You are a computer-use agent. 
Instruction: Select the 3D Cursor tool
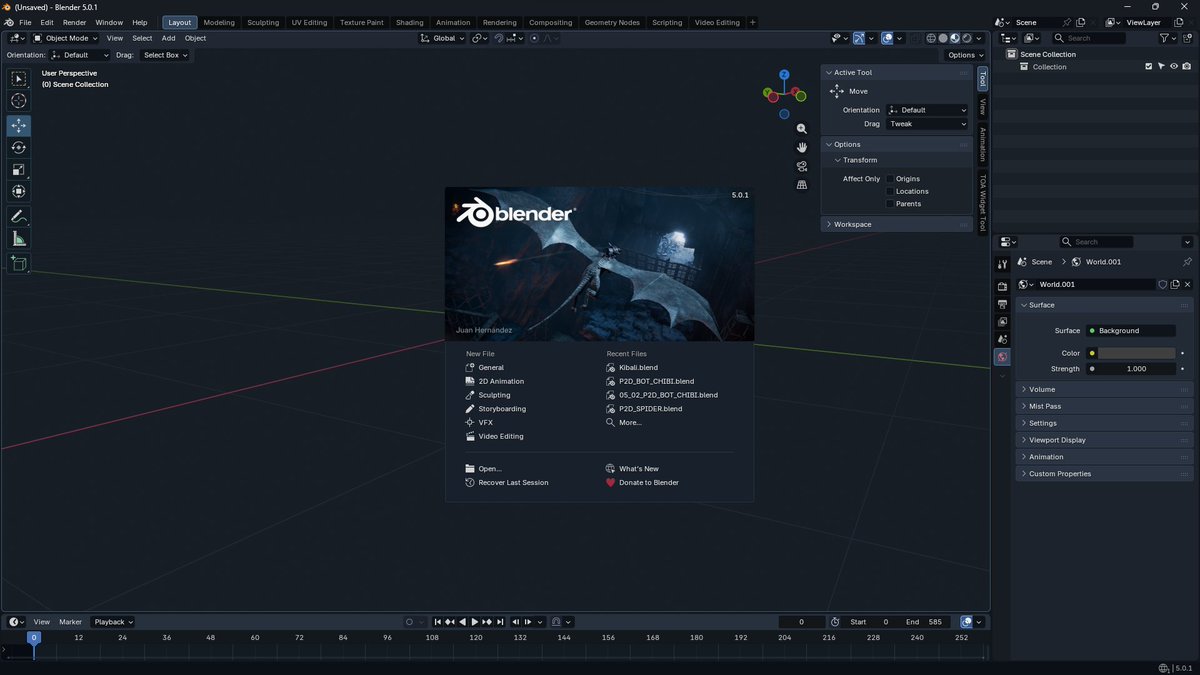pos(18,101)
